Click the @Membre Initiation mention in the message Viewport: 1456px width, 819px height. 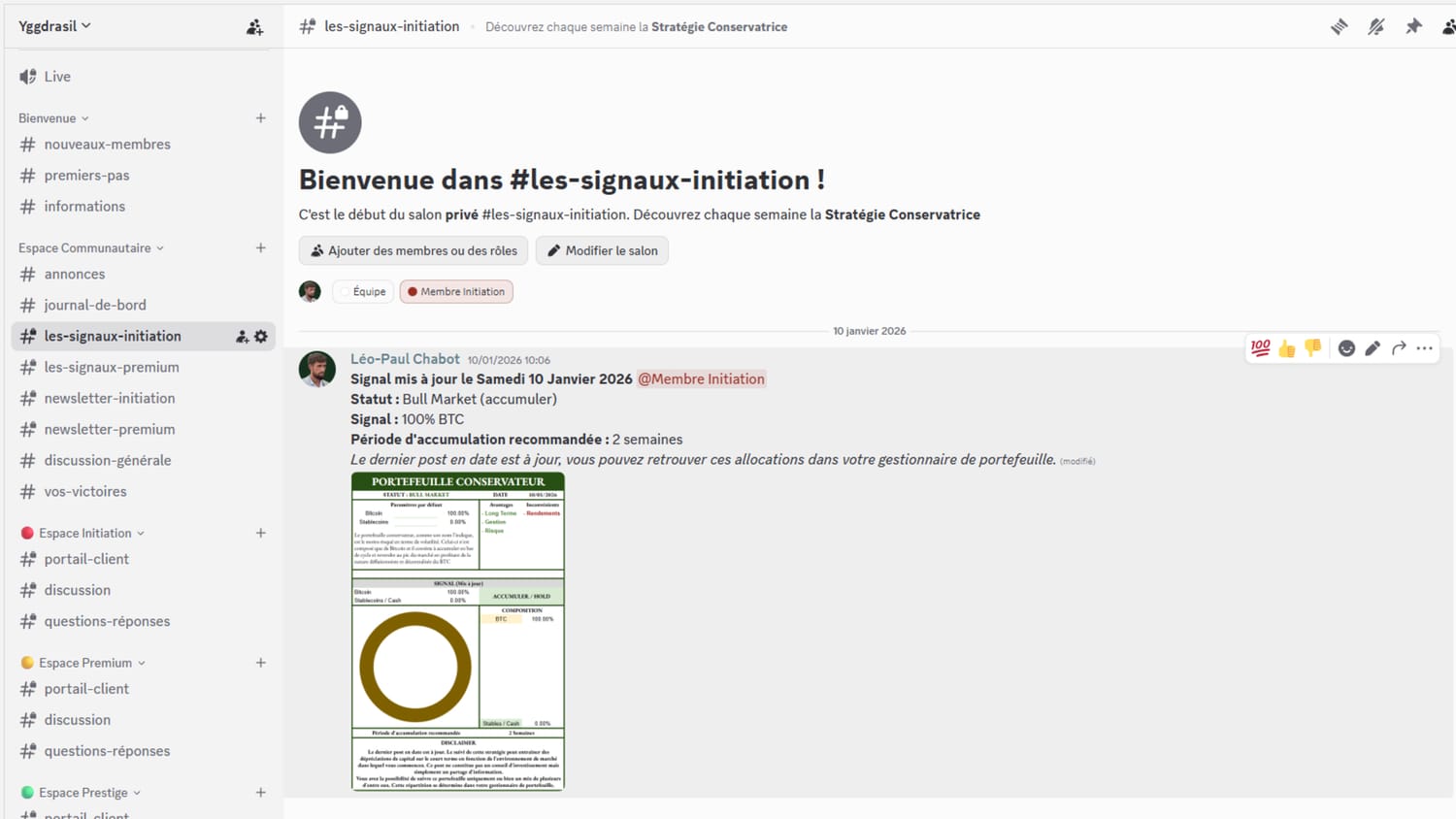click(x=701, y=379)
